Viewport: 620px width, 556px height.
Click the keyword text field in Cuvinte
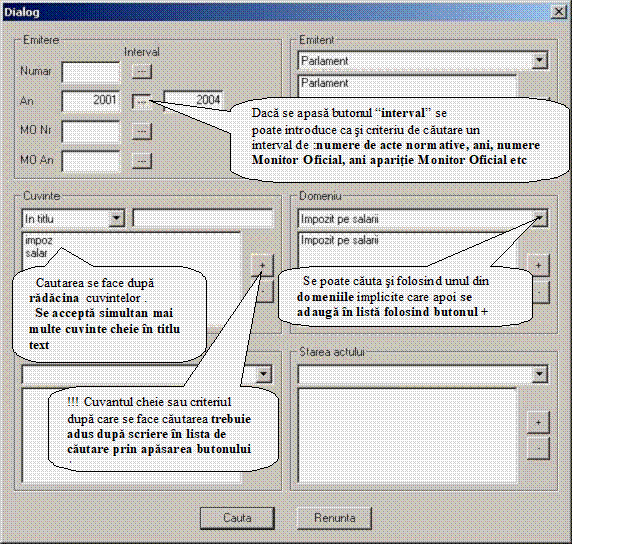coord(203,218)
